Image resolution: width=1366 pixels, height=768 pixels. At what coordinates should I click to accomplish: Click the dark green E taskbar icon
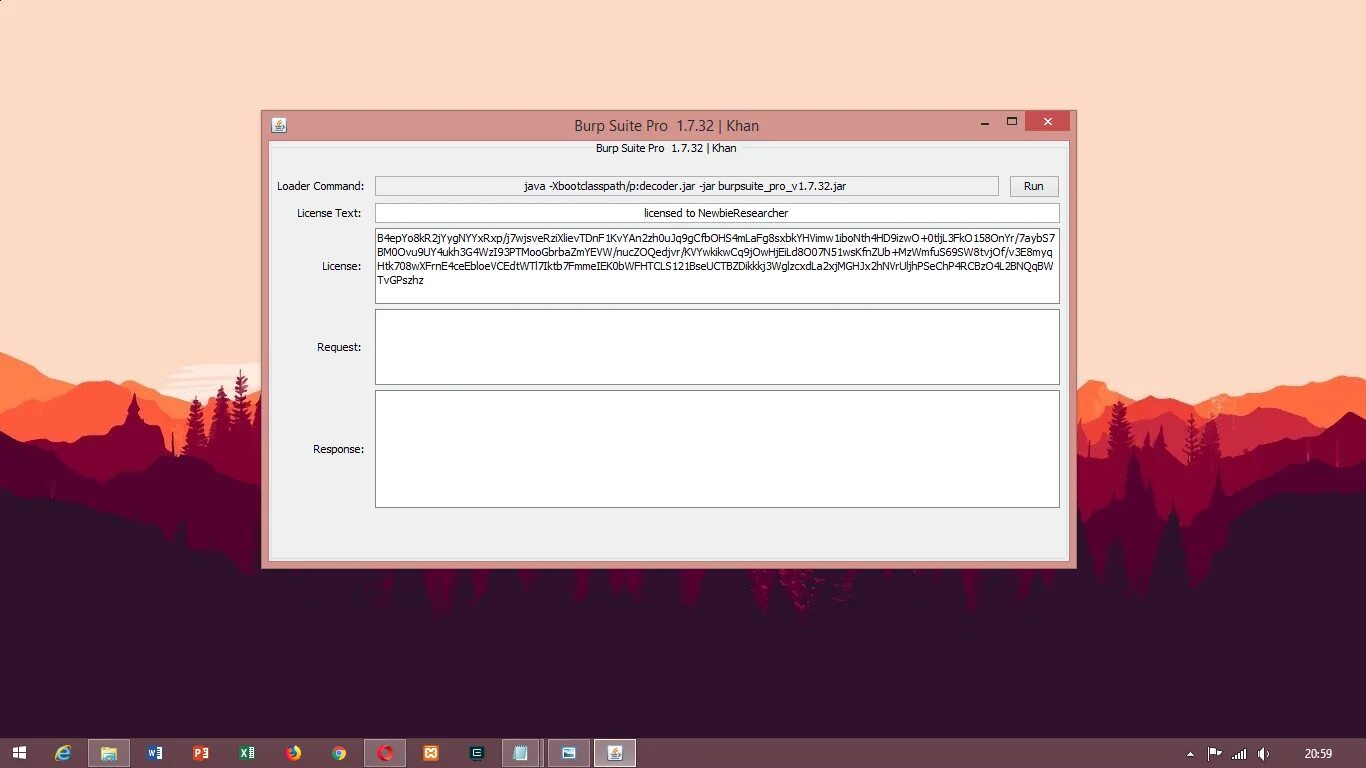477,753
